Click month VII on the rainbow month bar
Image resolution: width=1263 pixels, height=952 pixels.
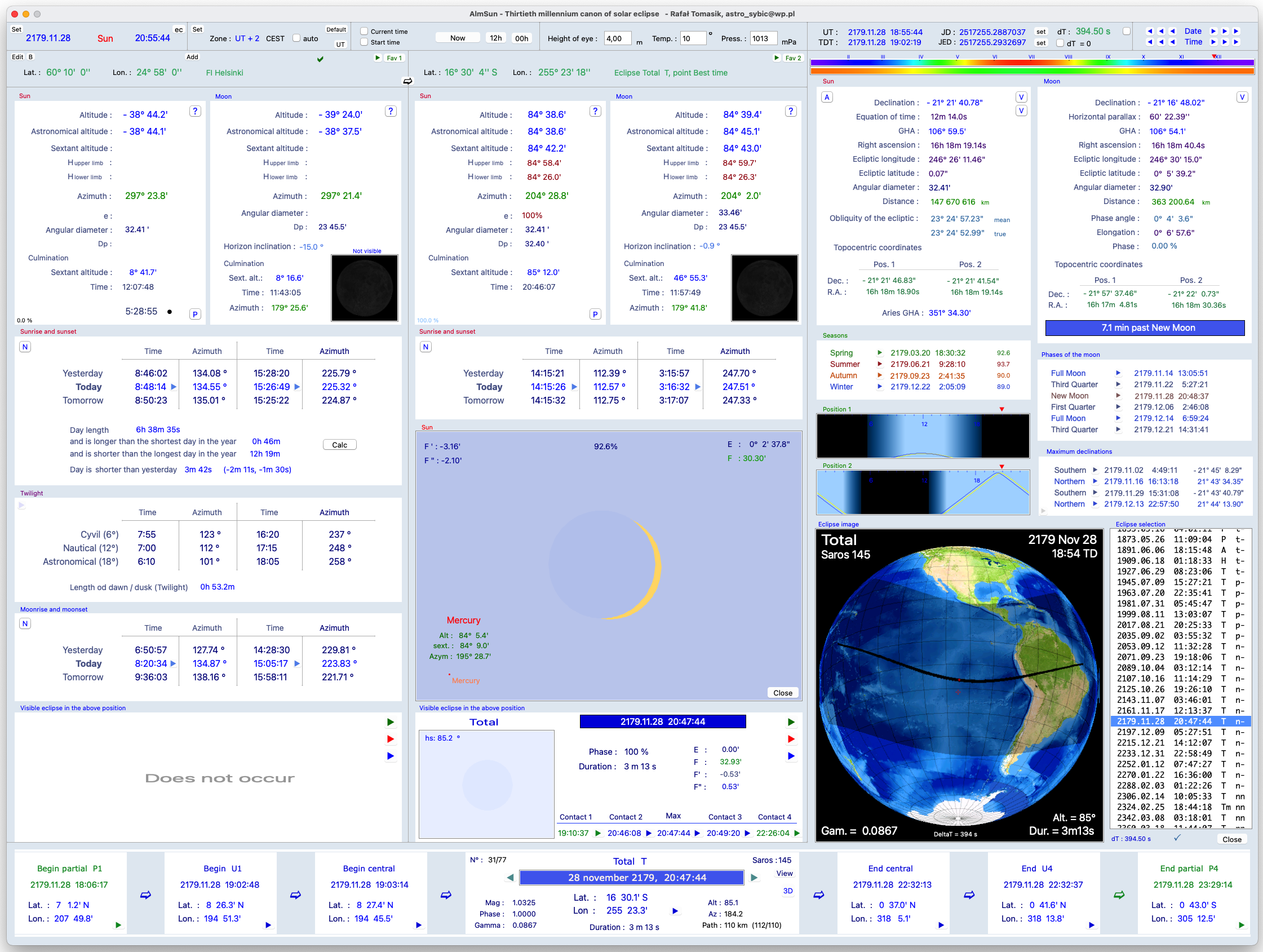point(1031,57)
